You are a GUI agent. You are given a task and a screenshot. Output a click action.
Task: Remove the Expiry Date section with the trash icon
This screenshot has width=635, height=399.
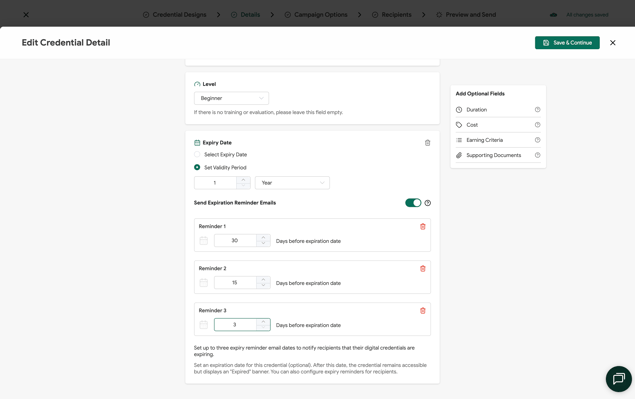(x=427, y=143)
